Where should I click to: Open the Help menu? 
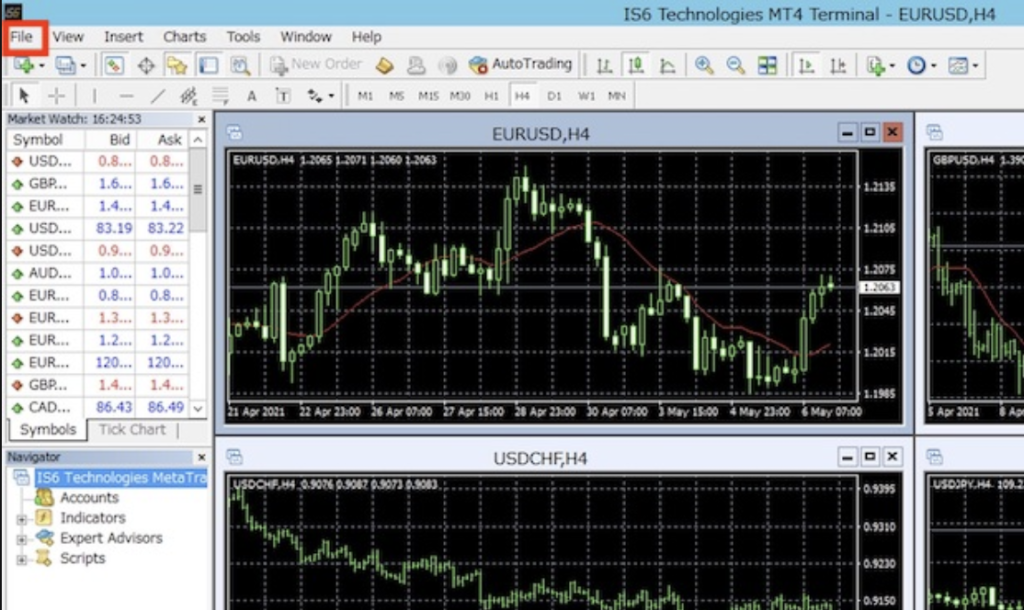366,37
